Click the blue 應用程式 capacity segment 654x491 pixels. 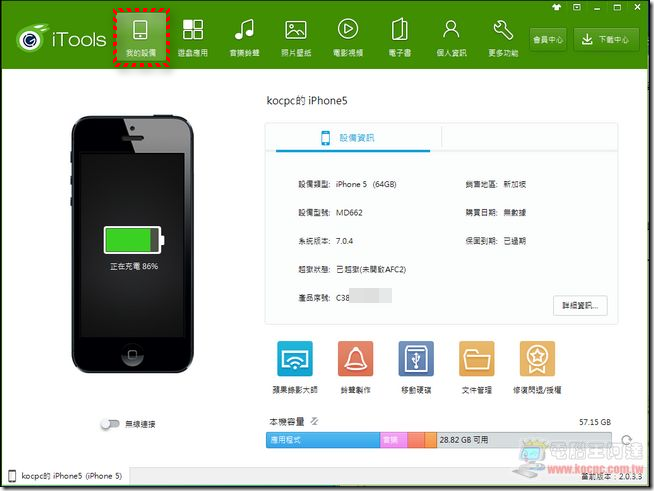pyautogui.click(x=323, y=440)
